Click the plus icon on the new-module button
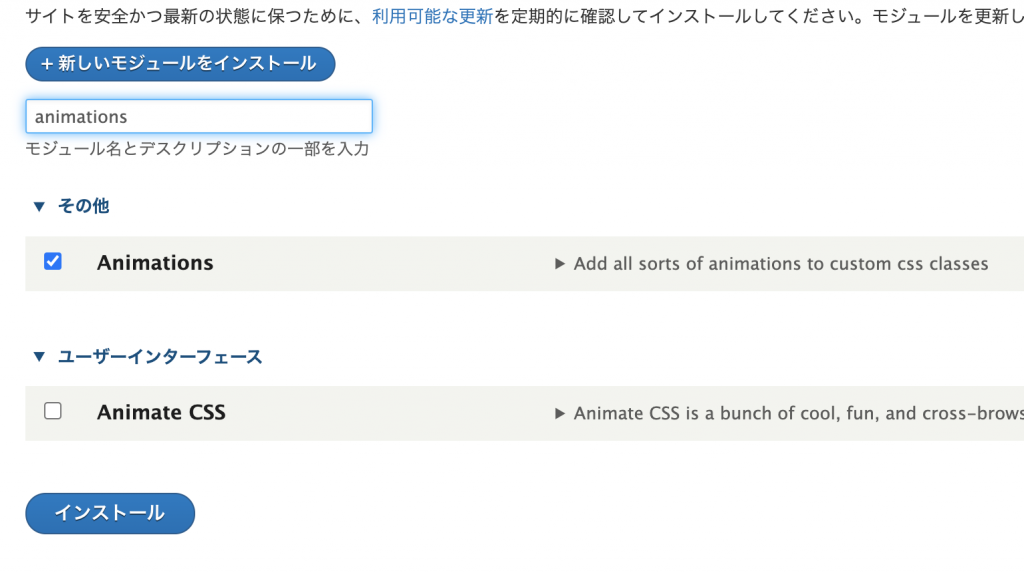This screenshot has width=1024, height=573. (x=46, y=64)
